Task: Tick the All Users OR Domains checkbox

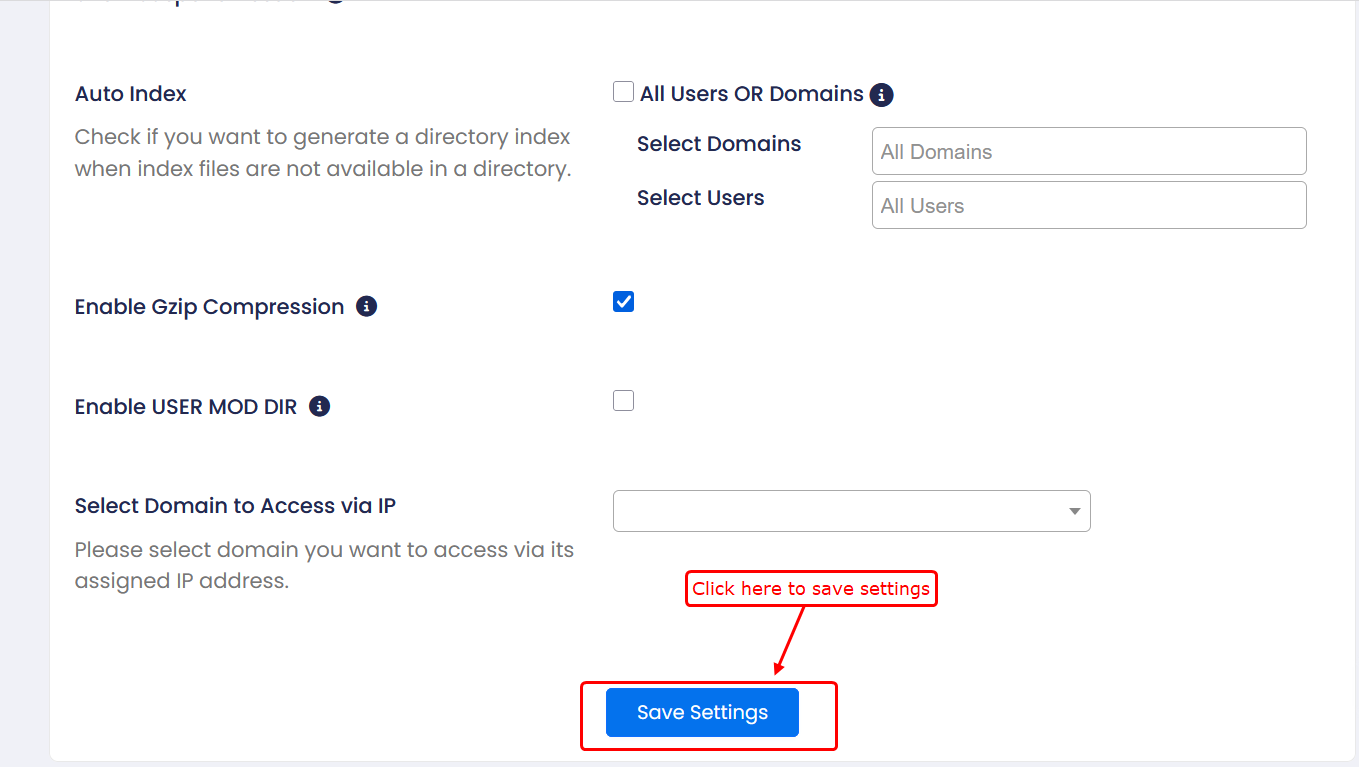Action: click(624, 93)
